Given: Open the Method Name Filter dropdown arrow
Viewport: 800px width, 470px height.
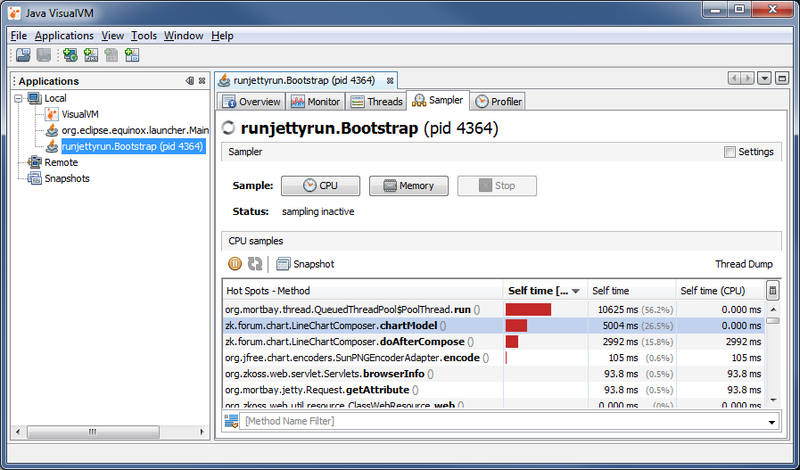Looking at the screenshot, I should click(x=771, y=422).
